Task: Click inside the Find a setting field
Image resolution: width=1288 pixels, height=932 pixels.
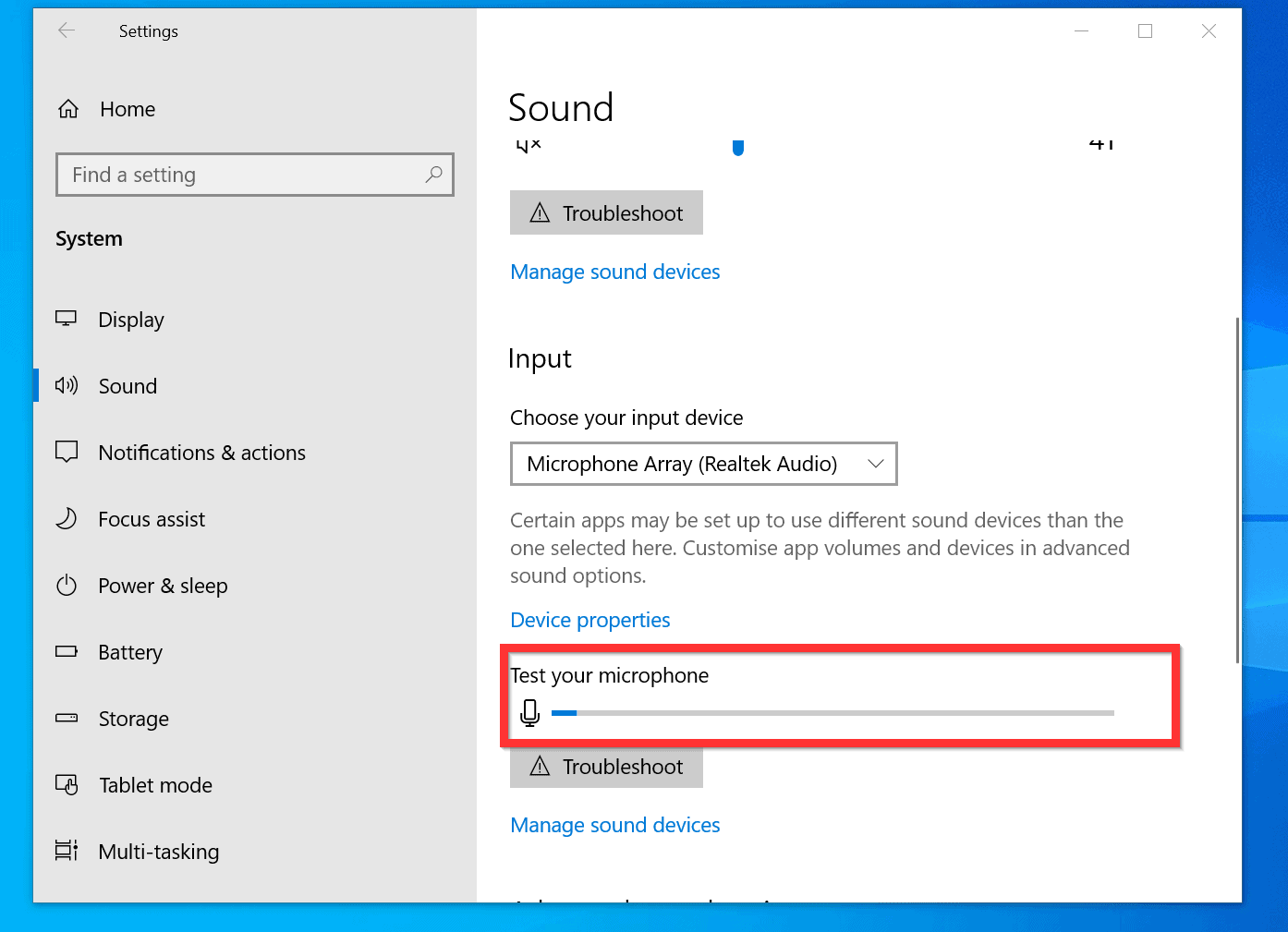Action: coord(231,175)
